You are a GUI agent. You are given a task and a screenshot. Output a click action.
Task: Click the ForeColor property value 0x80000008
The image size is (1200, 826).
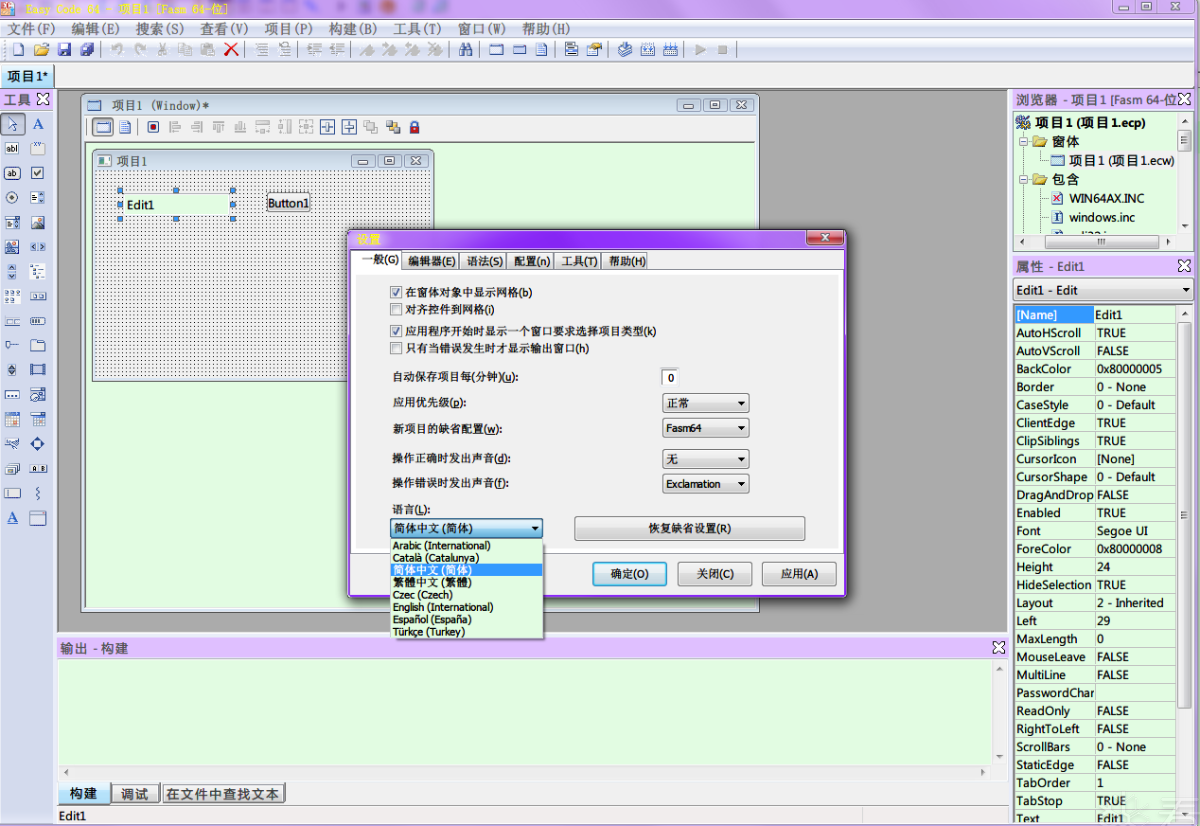point(1135,549)
